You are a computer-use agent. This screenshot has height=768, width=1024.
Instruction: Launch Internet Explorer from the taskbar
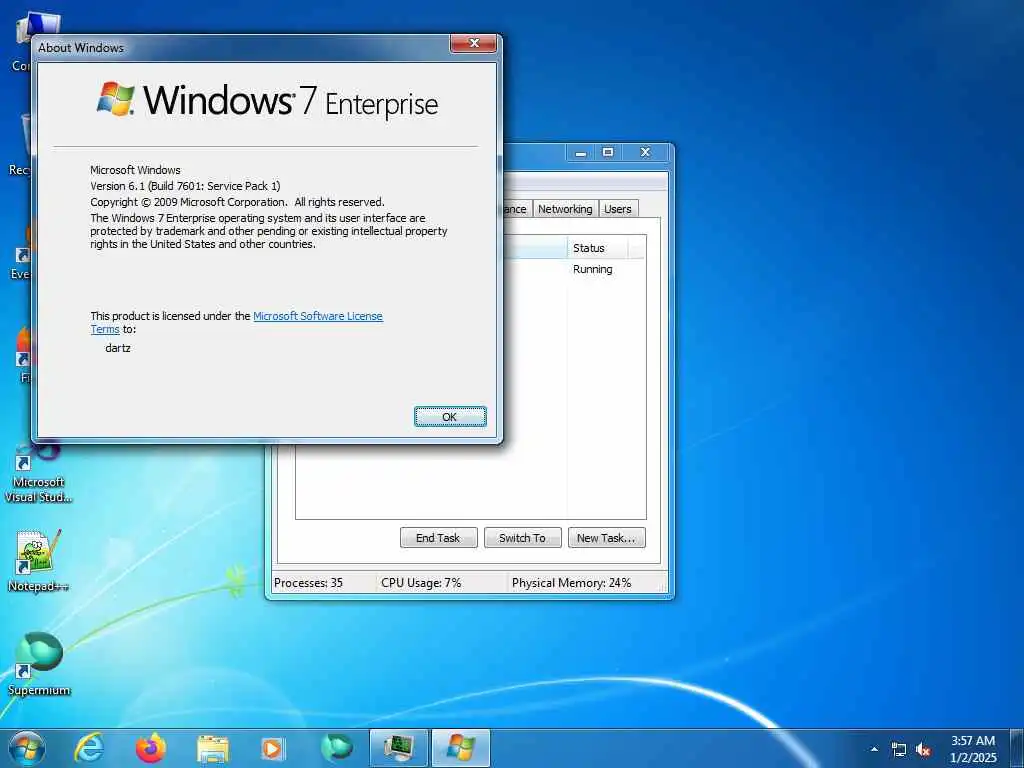89,748
